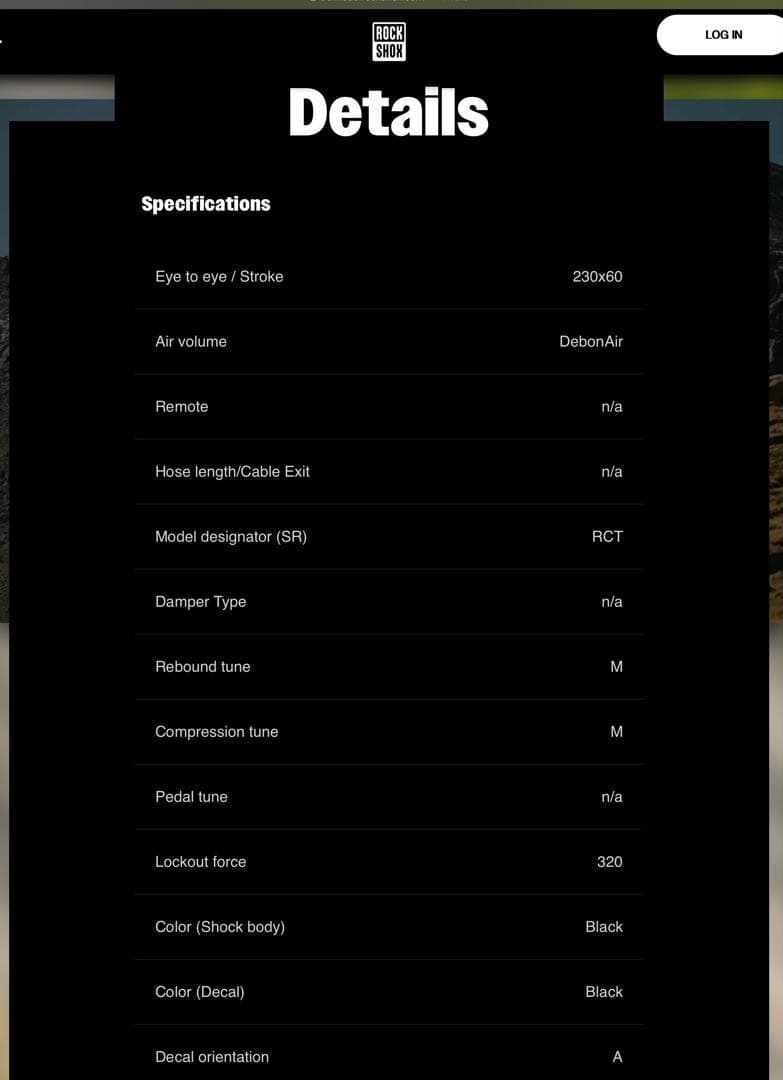Select the Model designator (SR) label
This screenshot has width=783, height=1080.
coord(231,537)
